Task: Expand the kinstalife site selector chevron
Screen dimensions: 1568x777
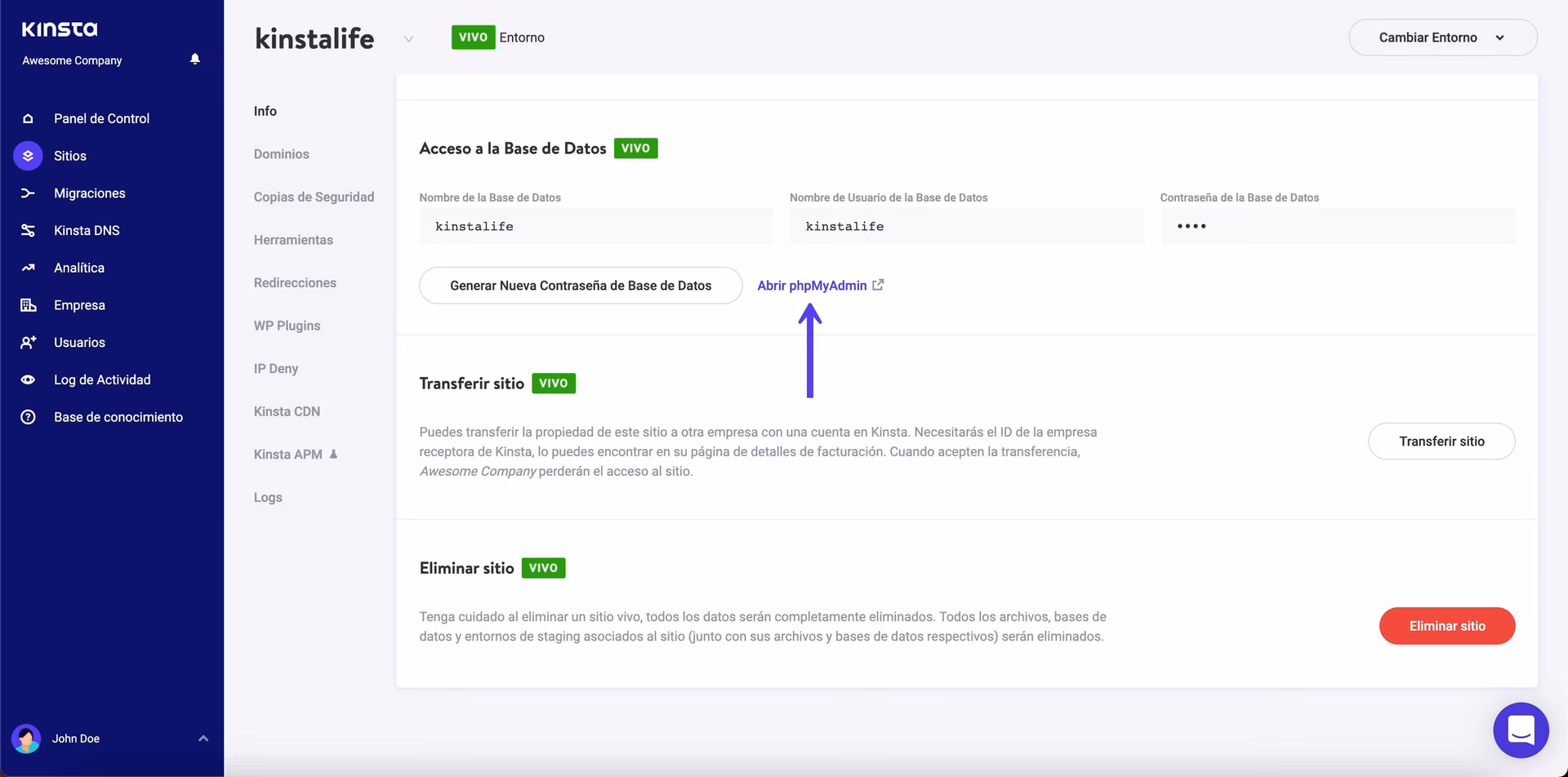Action: [408, 38]
